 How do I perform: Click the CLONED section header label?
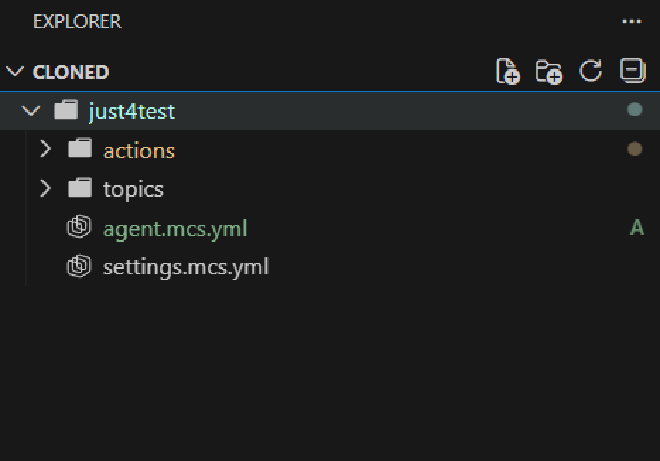pos(71,72)
